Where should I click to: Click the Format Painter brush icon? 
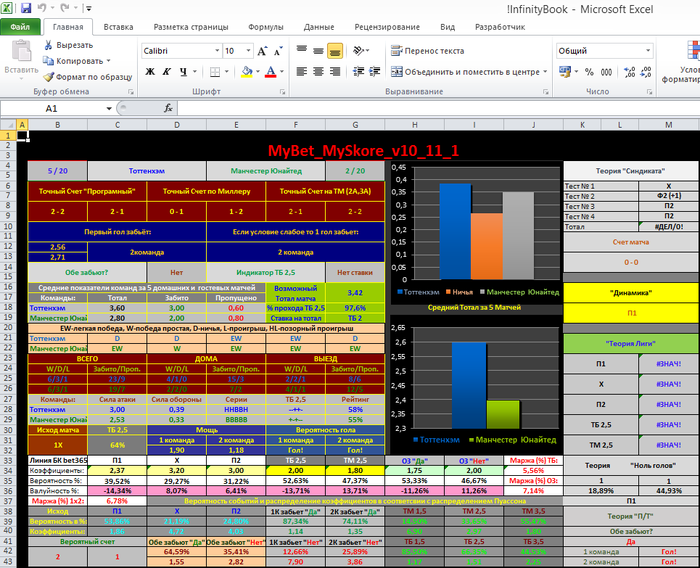tap(48, 77)
